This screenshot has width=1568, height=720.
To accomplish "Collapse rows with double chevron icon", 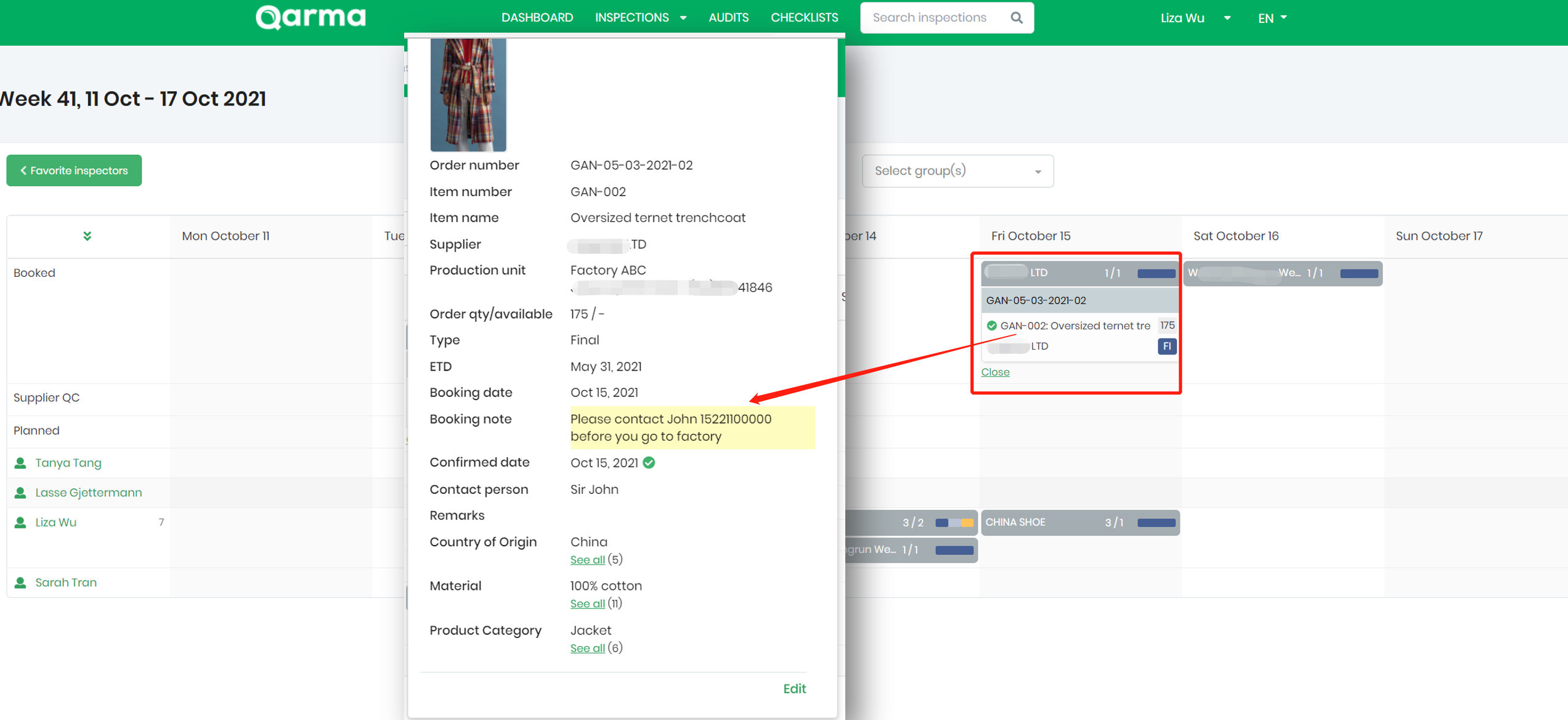I will (87, 236).
